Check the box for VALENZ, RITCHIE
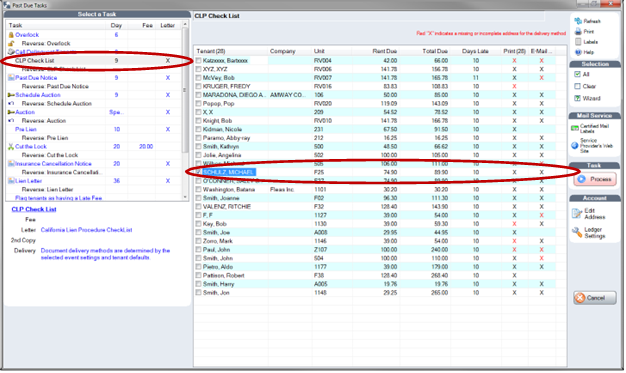 [198, 206]
